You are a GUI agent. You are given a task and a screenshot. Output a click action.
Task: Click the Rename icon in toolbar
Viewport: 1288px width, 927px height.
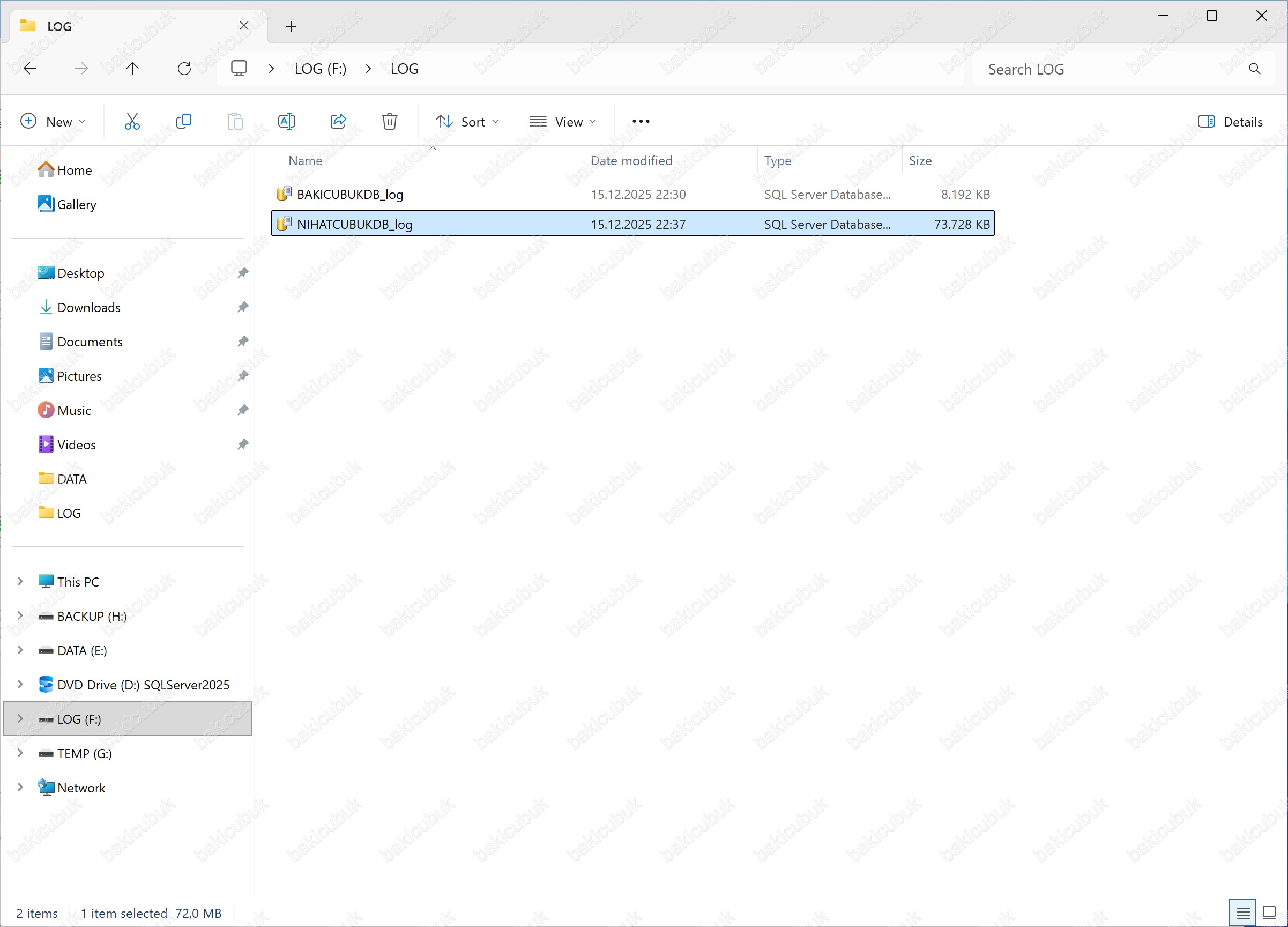pyautogui.click(x=286, y=122)
